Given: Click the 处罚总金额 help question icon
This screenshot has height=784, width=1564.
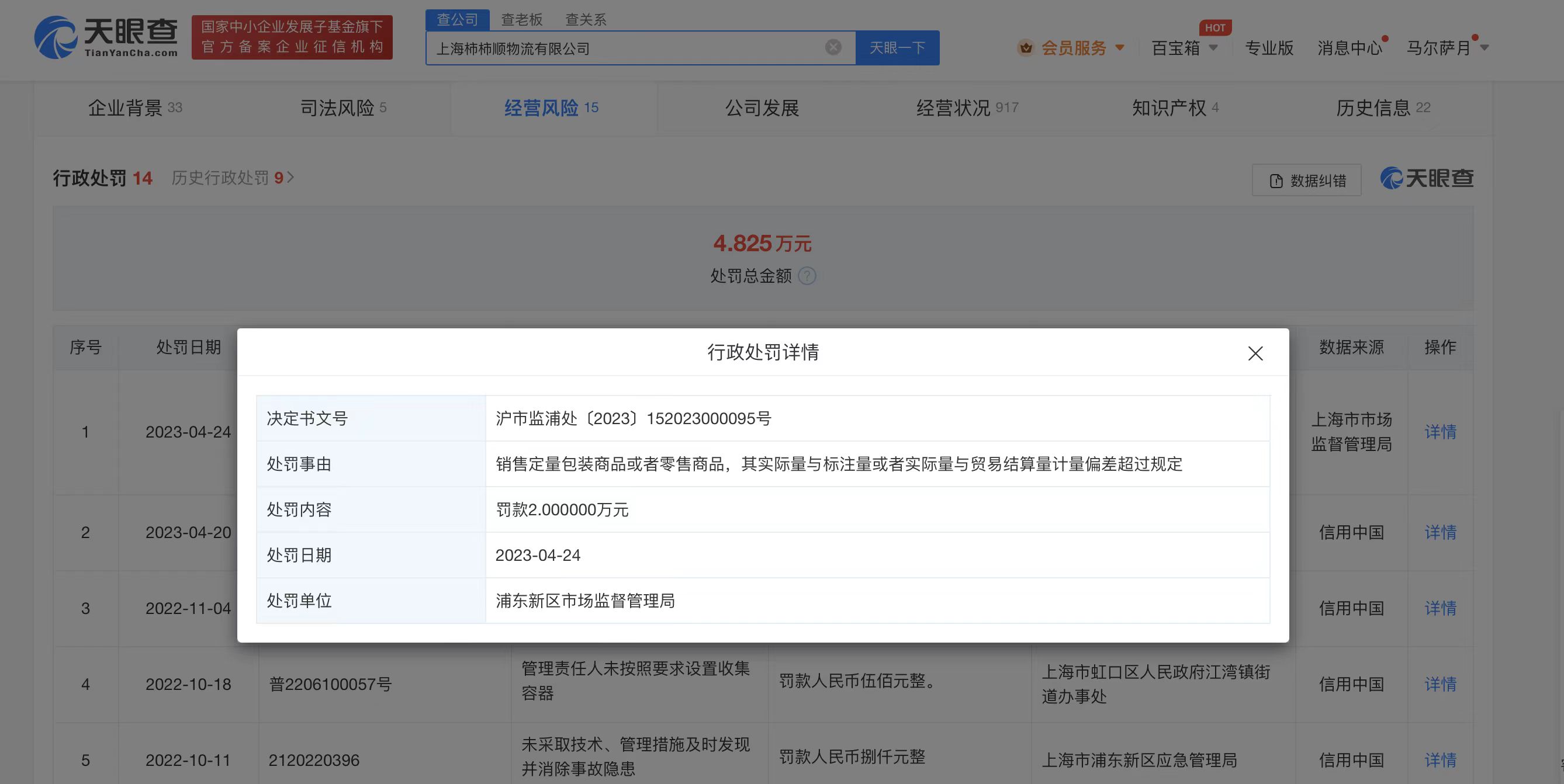Looking at the screenshot, I should click(x=807, y=276).
